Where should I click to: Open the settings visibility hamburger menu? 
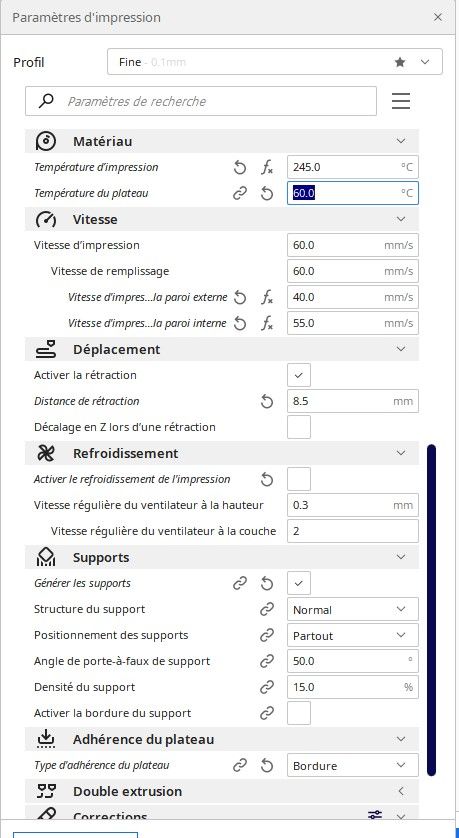point(401,101)
